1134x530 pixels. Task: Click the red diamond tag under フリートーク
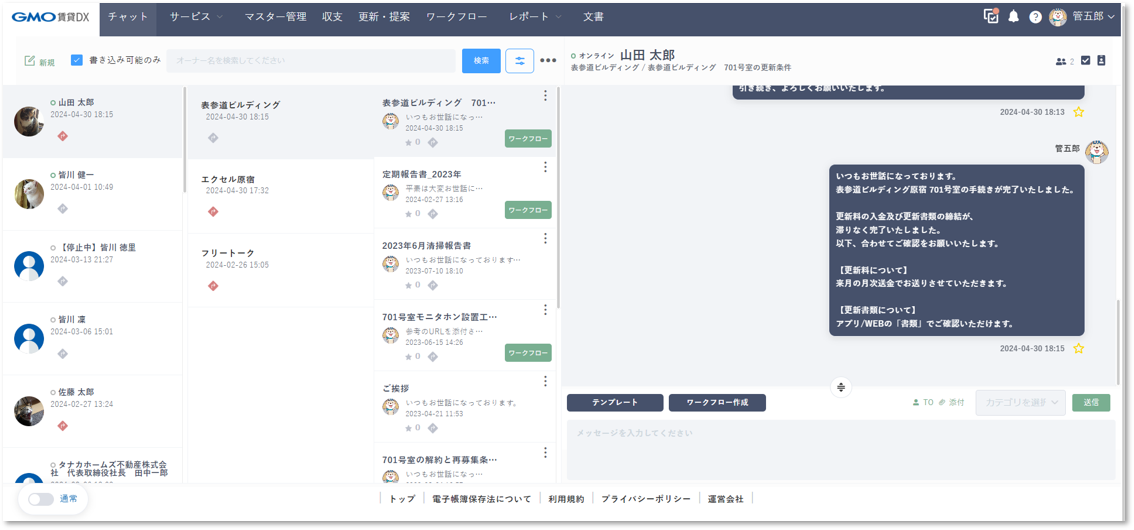213,286
